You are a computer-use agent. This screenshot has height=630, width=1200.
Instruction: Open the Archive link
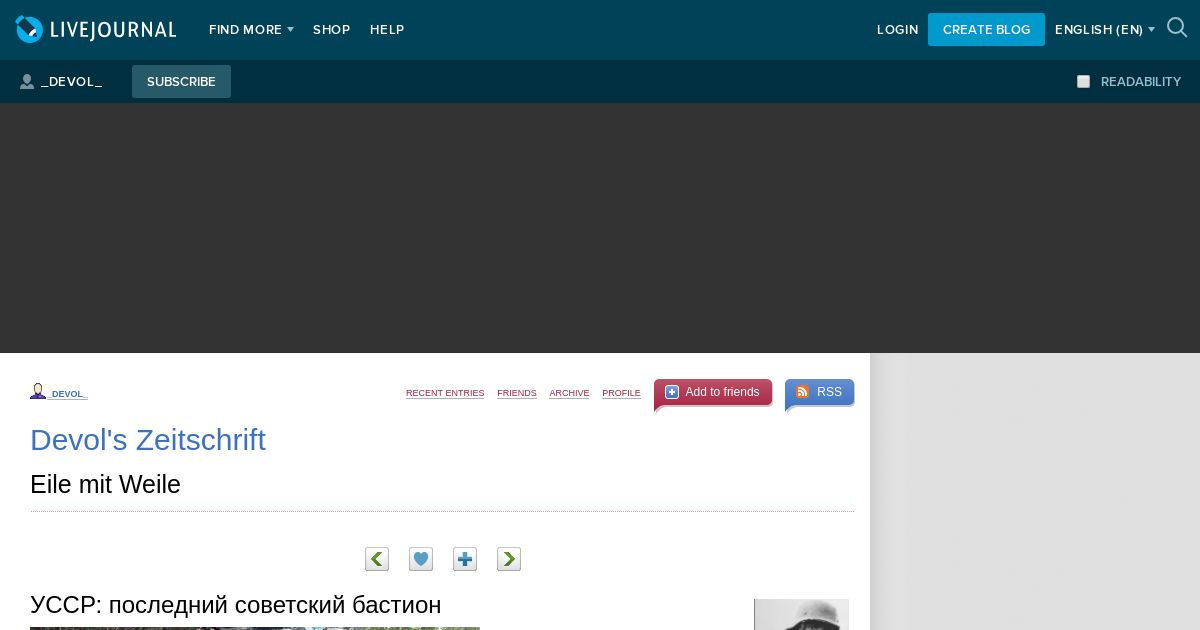tap(569, 394)
